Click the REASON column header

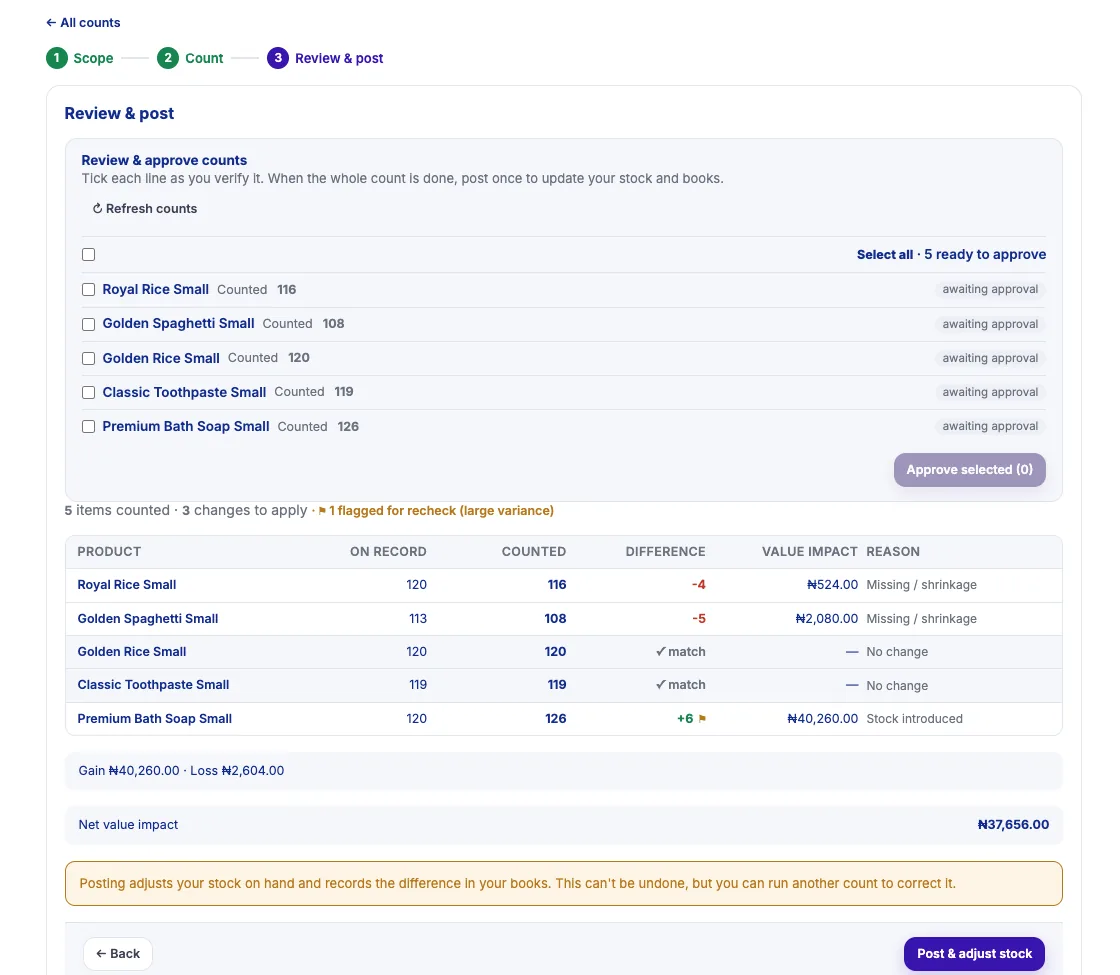[893, 551]
